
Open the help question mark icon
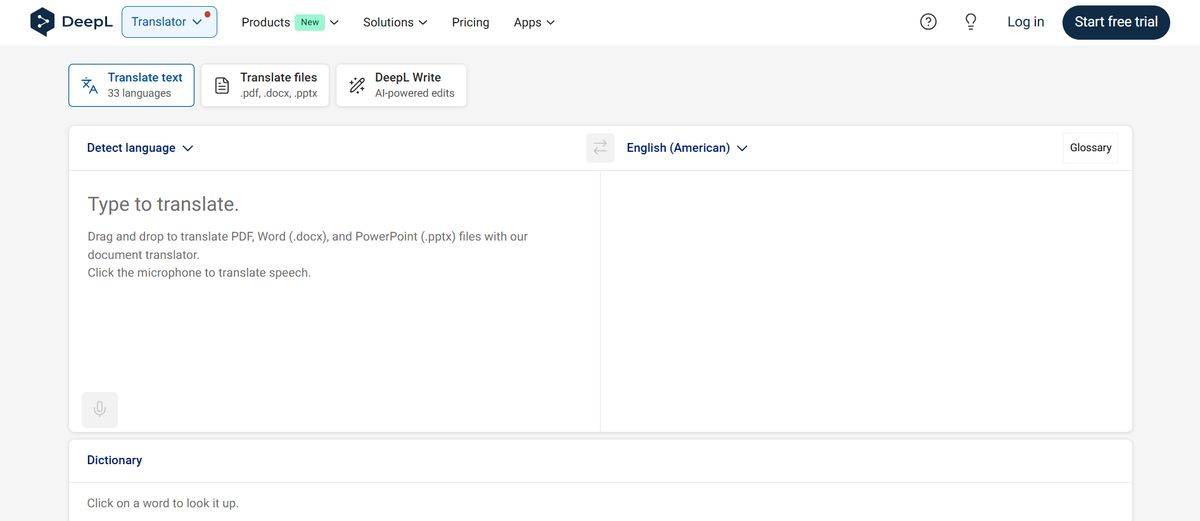[928, 22]
